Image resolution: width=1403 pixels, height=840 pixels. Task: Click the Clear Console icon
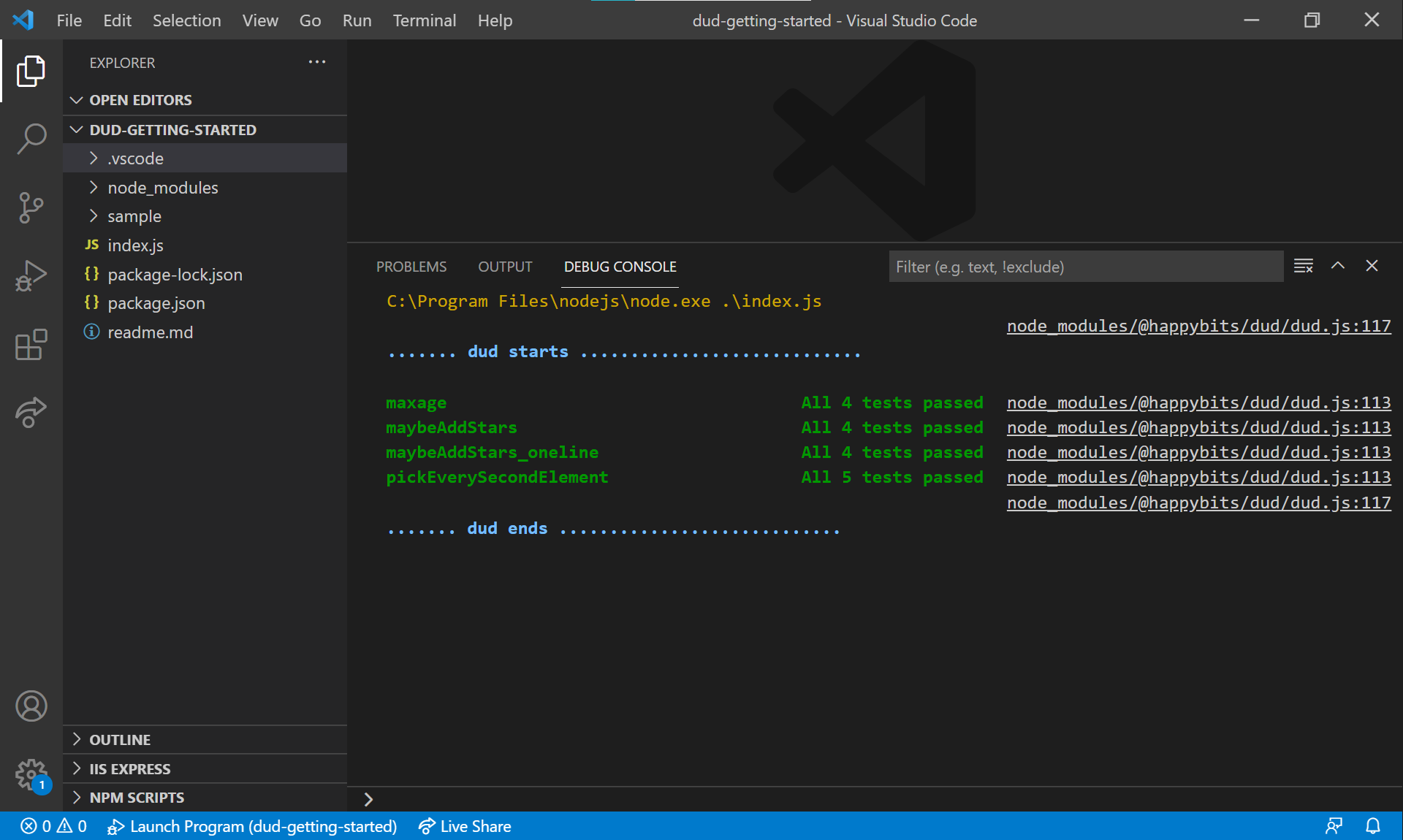coord(1303,266)
